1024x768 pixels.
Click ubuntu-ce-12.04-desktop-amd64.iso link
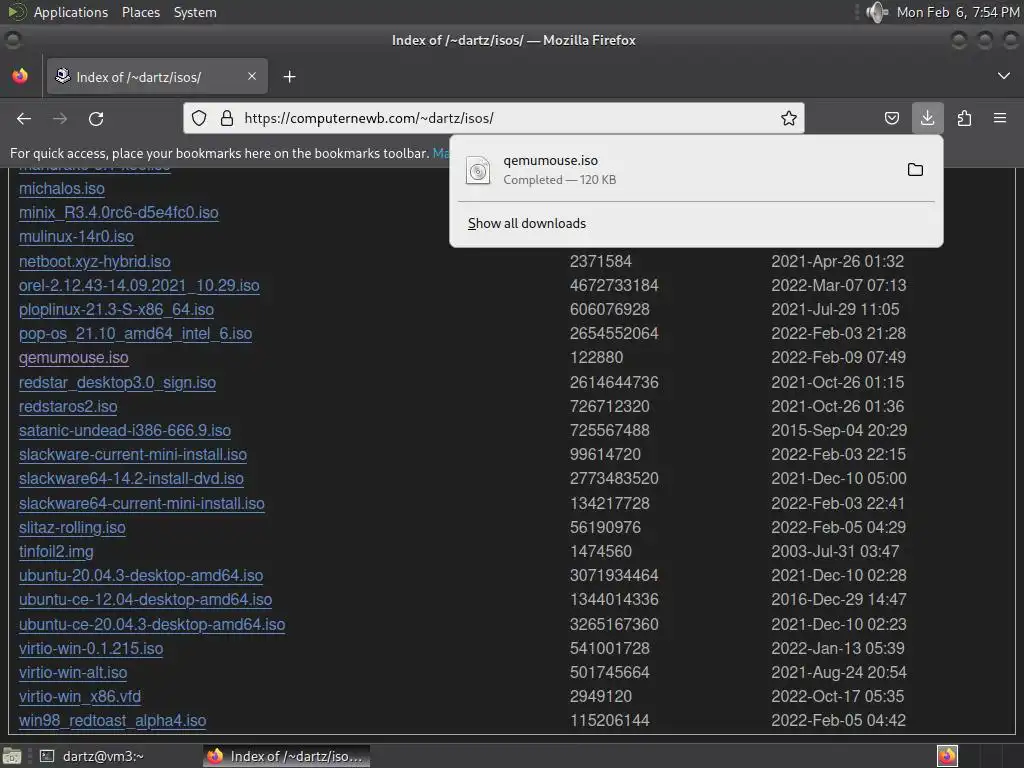(146, 600)
